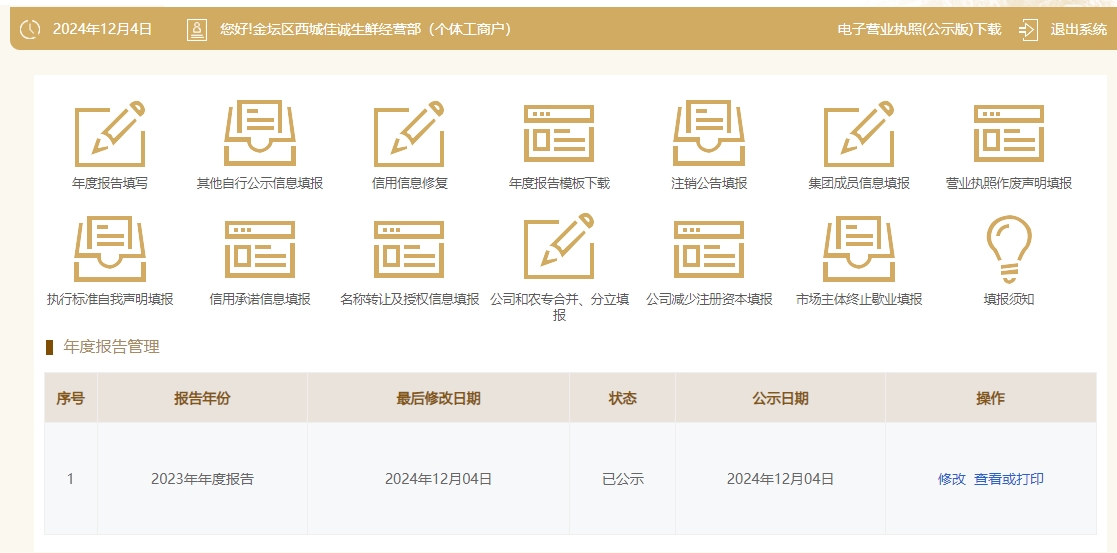The width and height of the screenshot is (1117, 553).
Task: Select the 2023年度报告 table cell
Action: coord(202,479)
